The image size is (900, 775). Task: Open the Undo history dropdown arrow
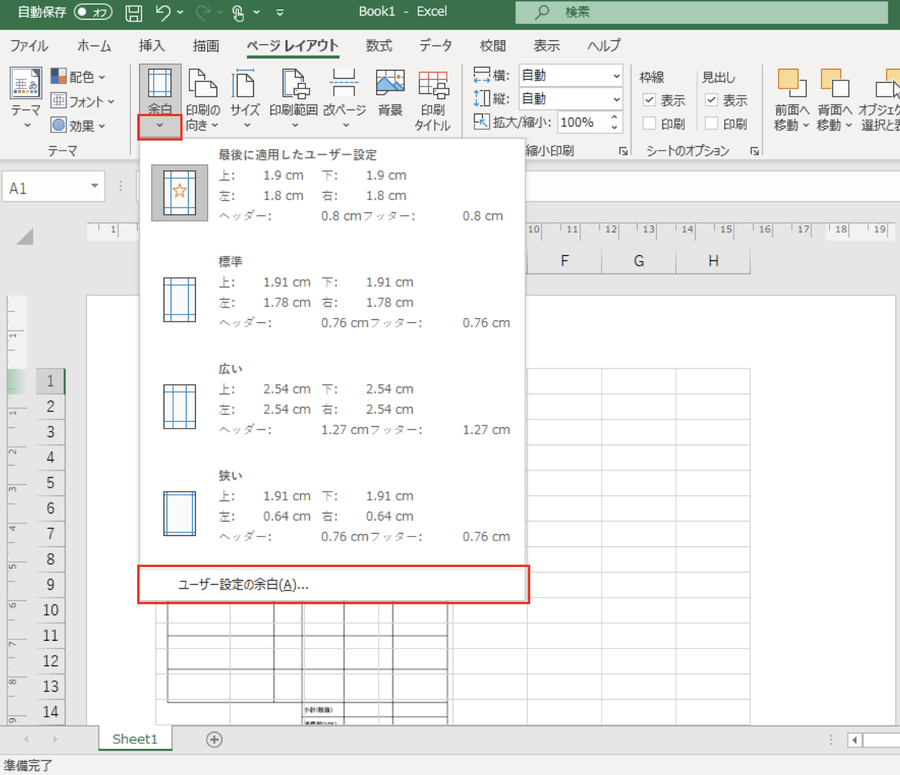tap(180, 12)
